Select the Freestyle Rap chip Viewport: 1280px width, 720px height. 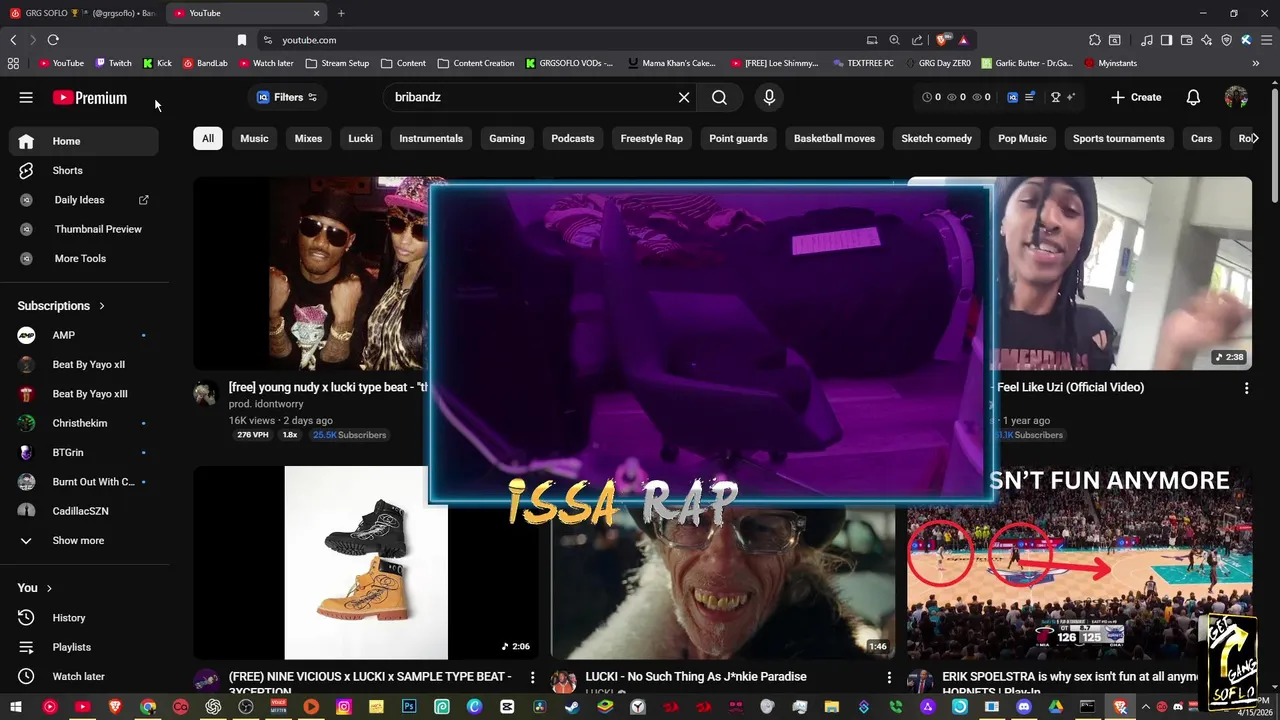coord(651,138)
